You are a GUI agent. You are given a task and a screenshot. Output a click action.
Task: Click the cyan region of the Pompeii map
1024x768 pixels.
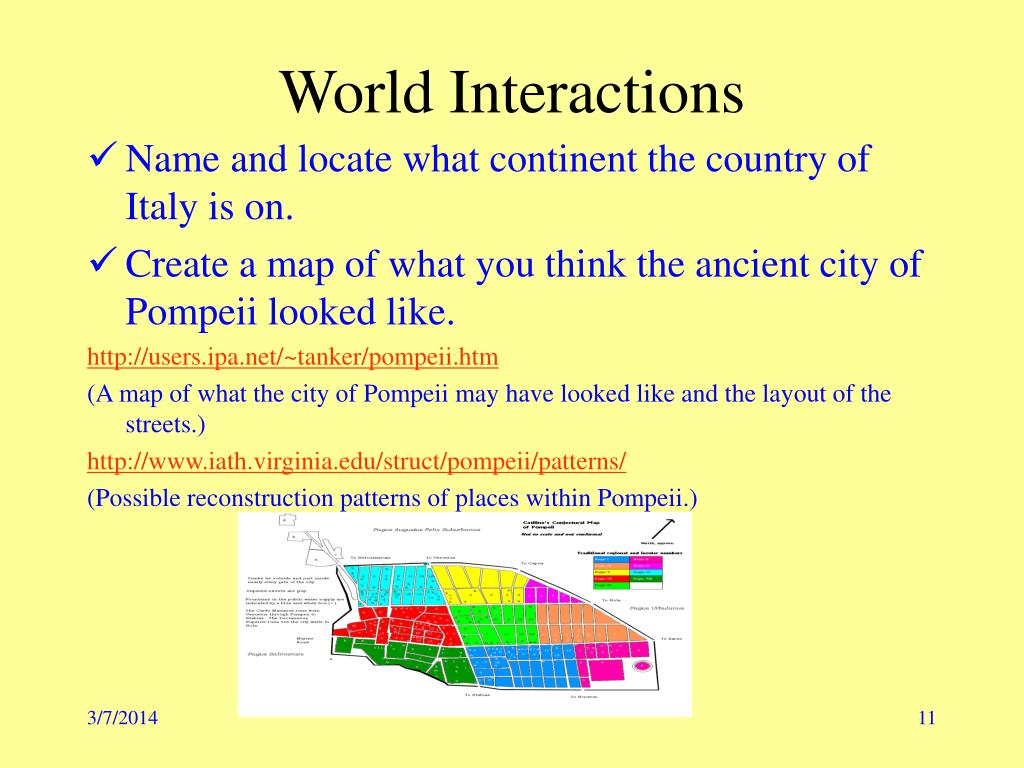(x=392, y=585)
